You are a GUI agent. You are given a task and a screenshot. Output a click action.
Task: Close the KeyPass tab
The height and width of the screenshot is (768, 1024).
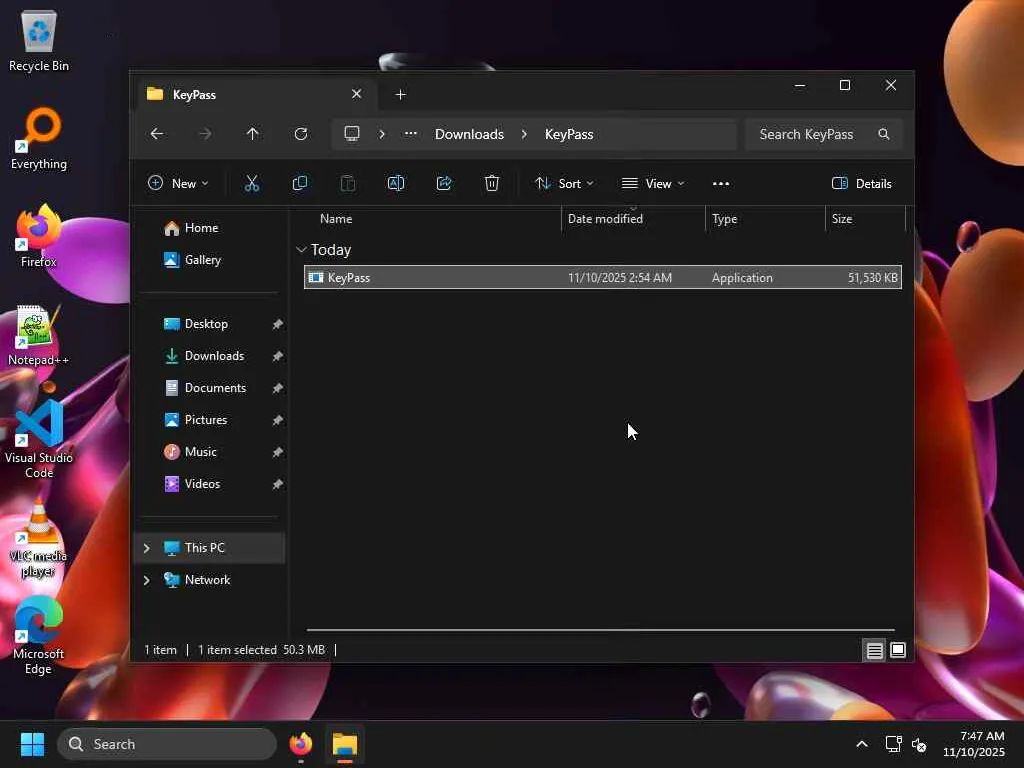point(357,94)
